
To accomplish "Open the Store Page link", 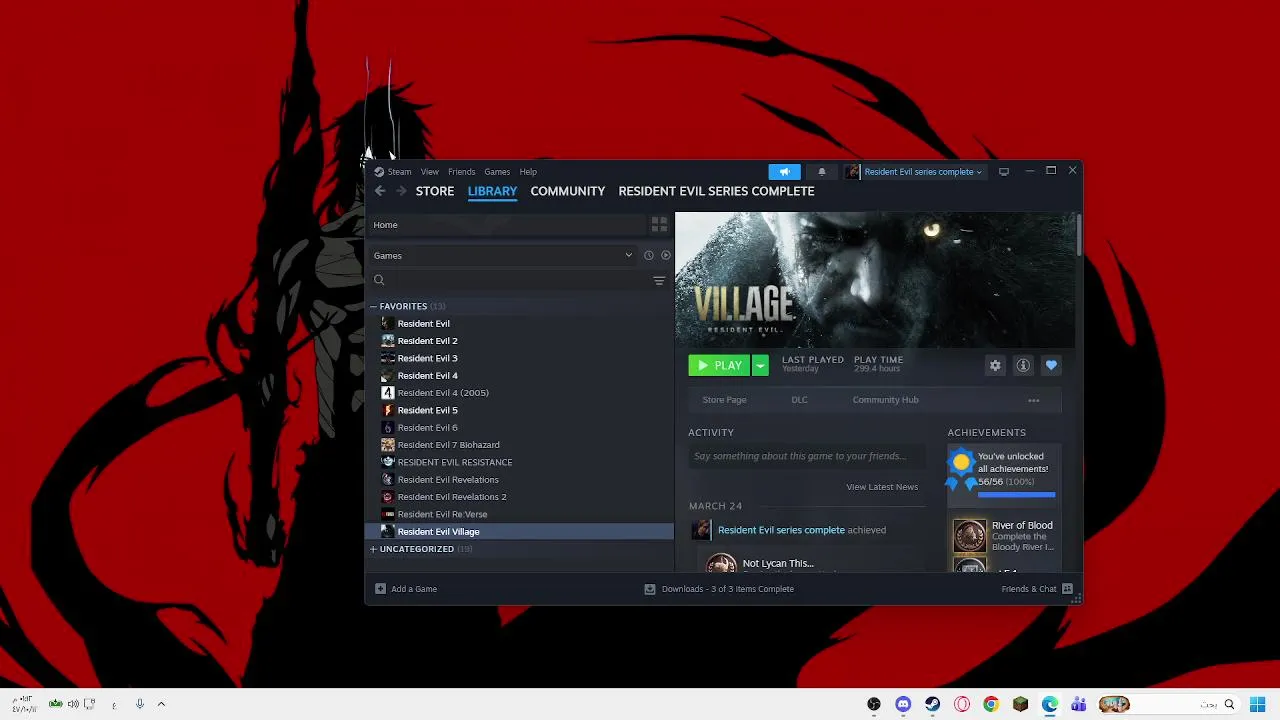I will (724, 400).
